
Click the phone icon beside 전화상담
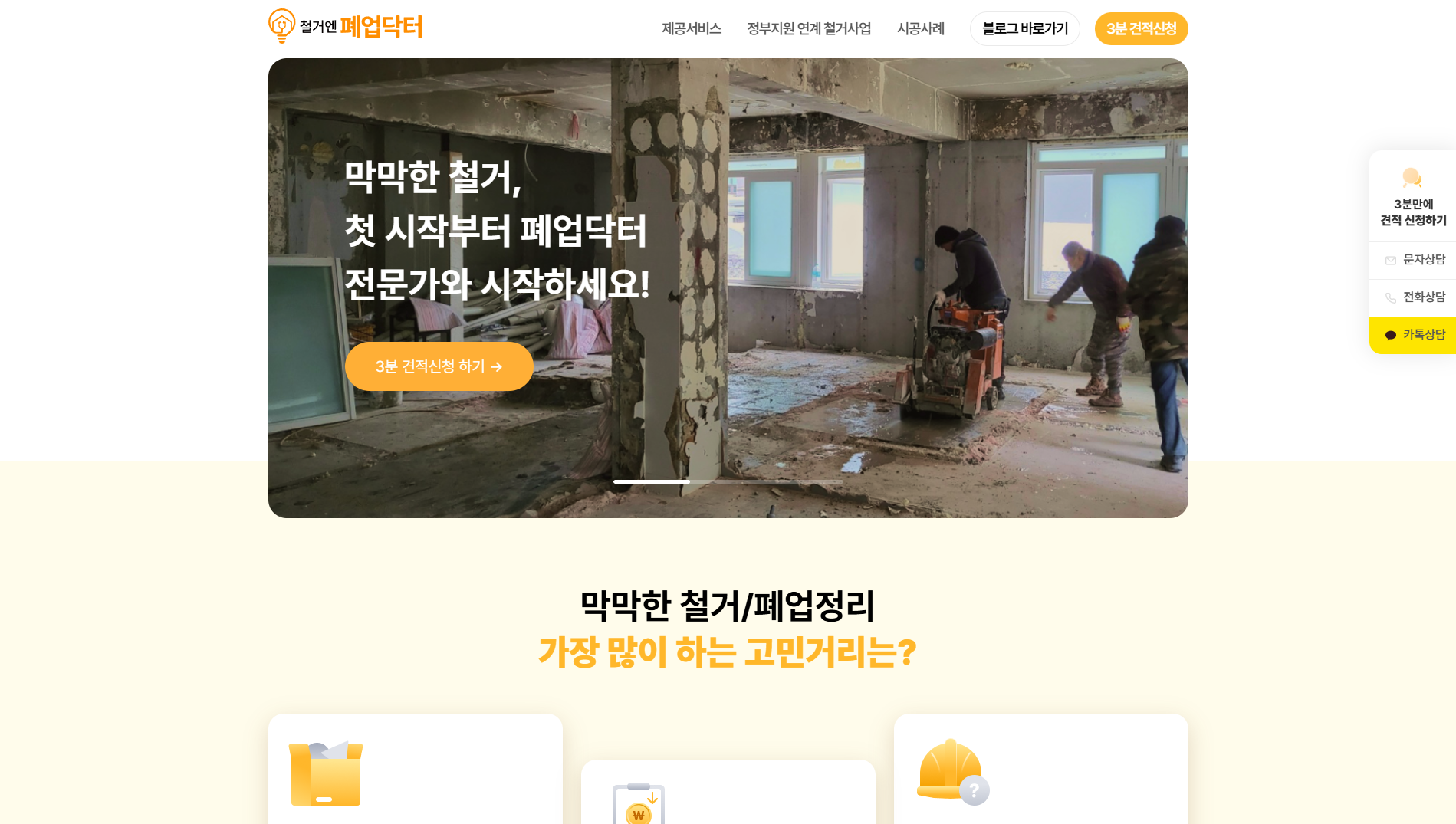click(x=1391, y=297)
